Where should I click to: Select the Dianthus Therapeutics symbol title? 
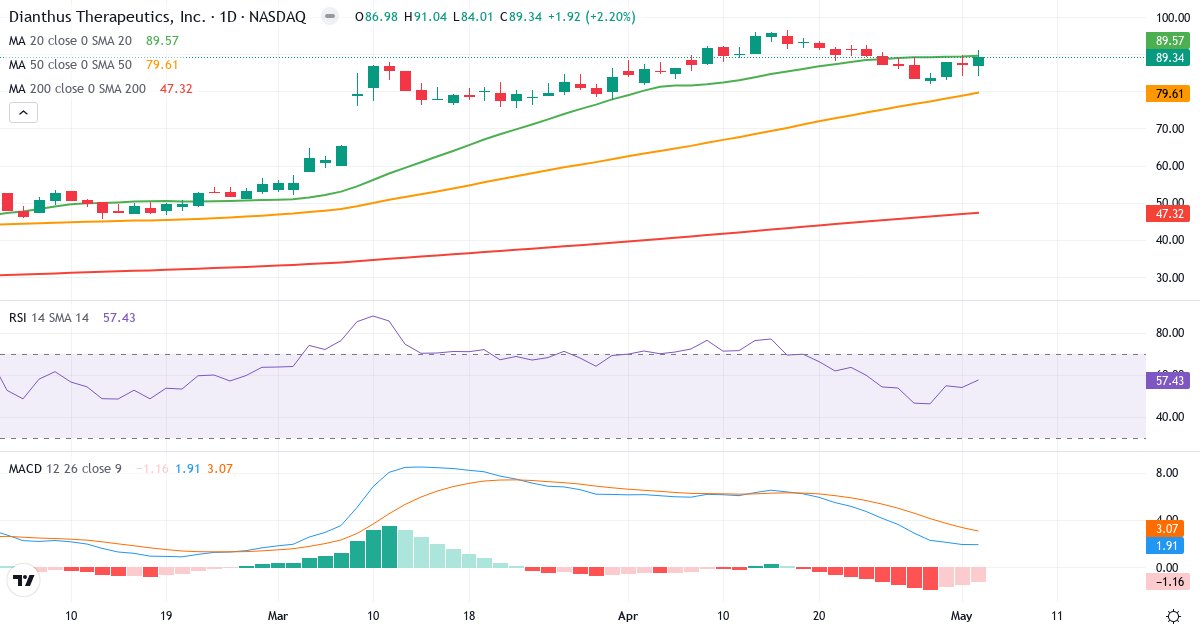(157, 17)
